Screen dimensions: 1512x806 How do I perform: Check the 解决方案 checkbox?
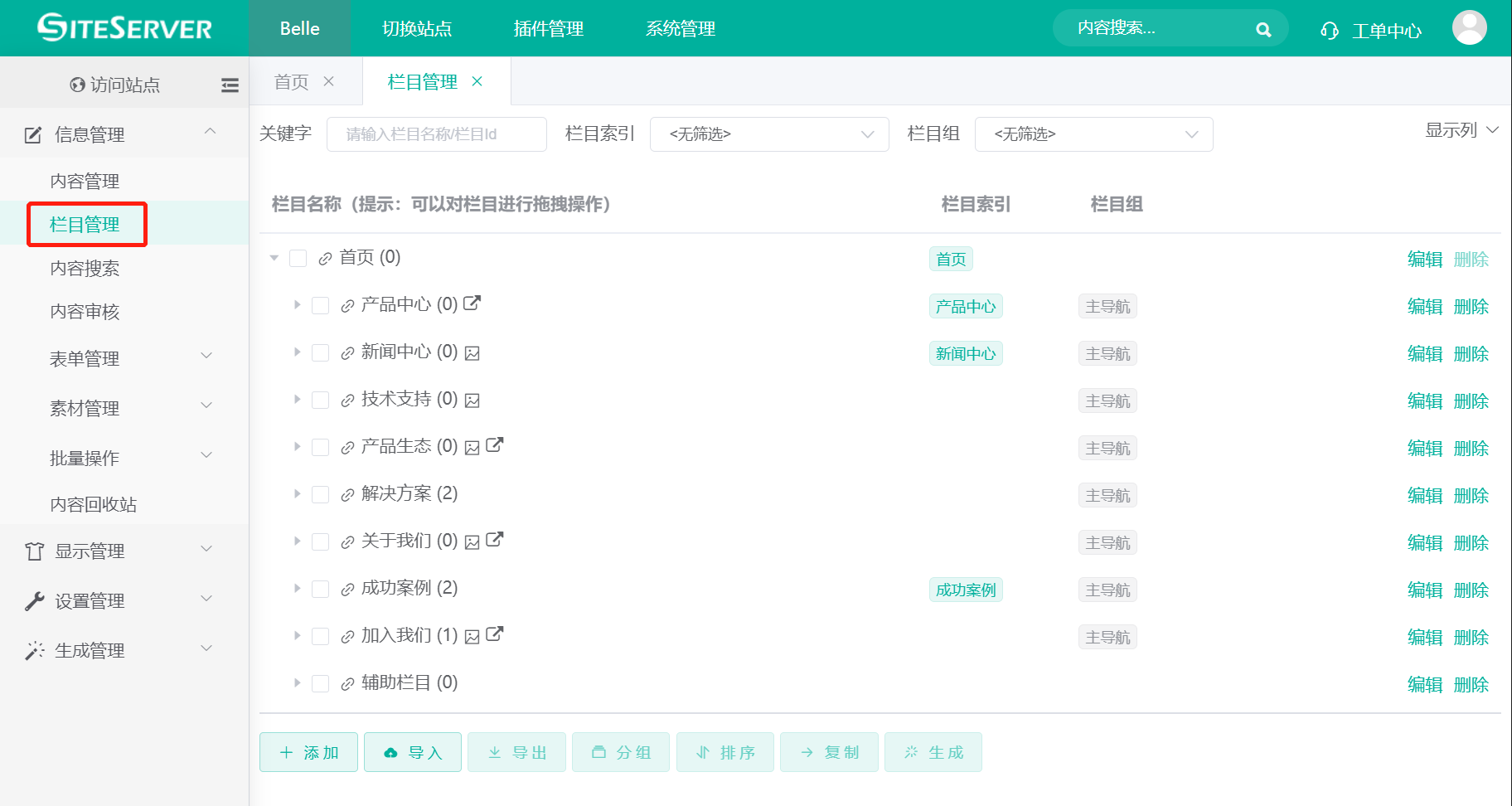pos(321,493)
